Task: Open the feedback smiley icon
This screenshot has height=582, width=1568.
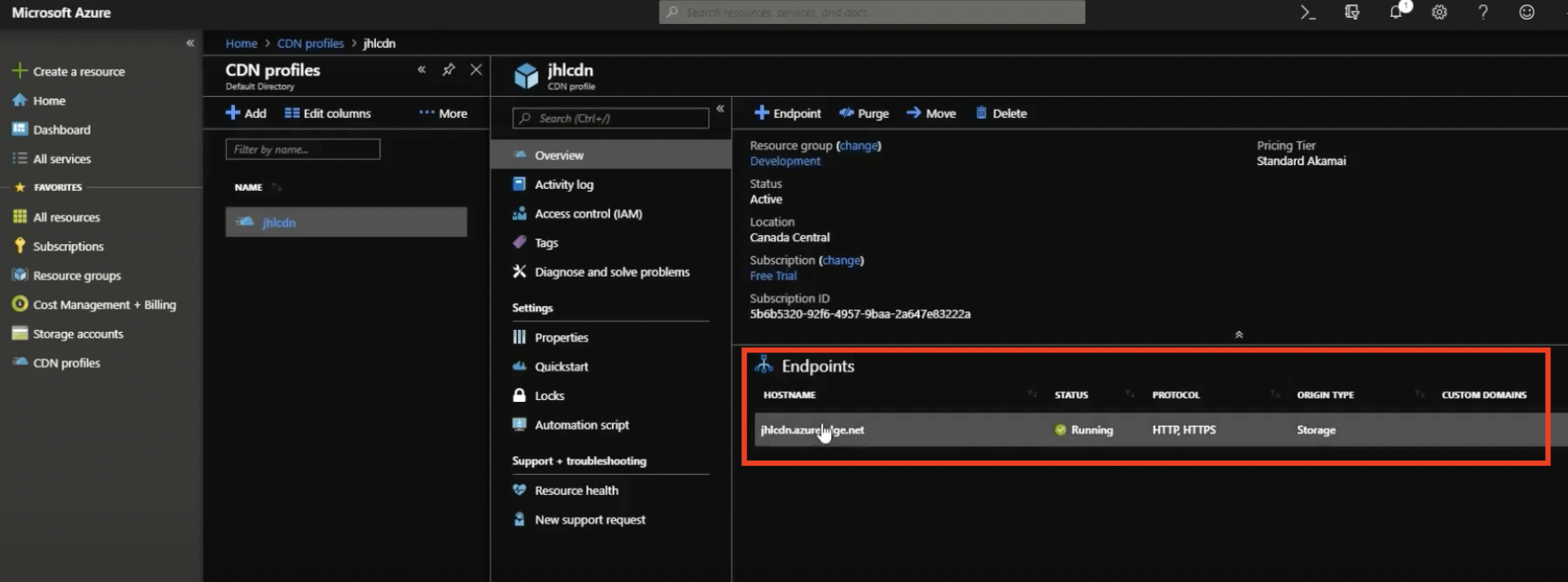Action: (x=1526, y=12)
